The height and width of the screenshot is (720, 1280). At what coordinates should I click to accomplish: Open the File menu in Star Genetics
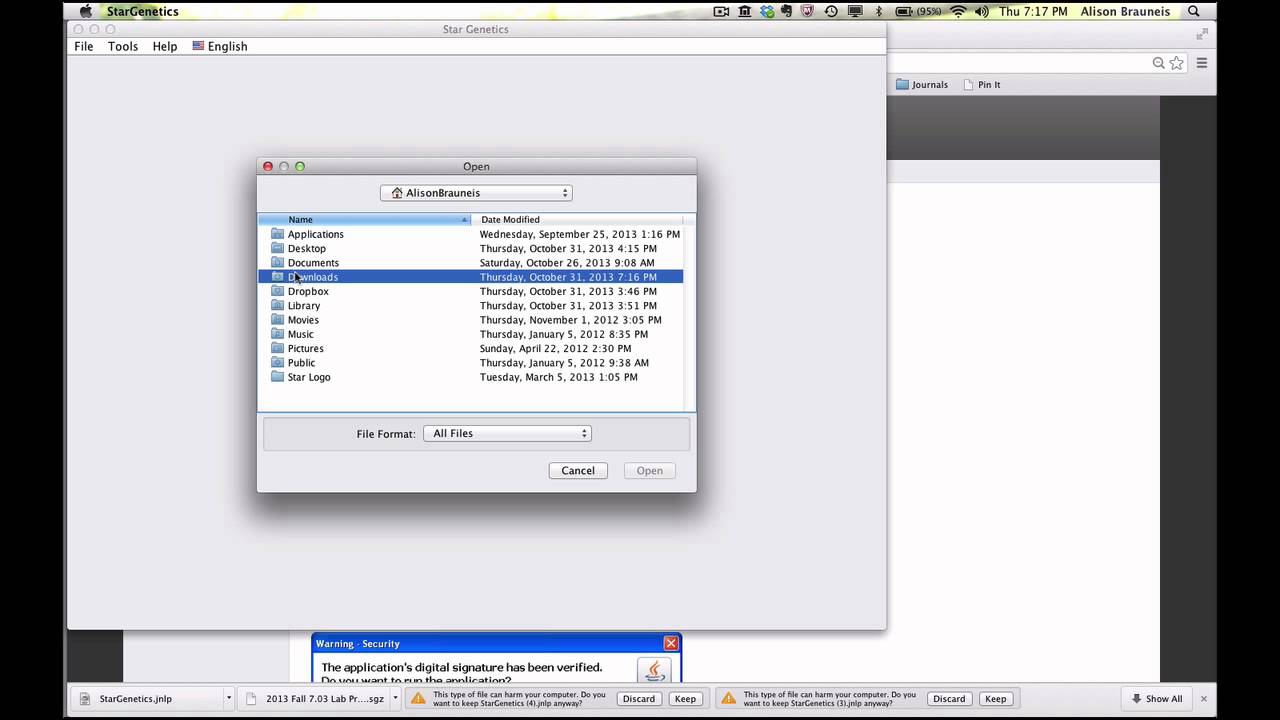84,46
